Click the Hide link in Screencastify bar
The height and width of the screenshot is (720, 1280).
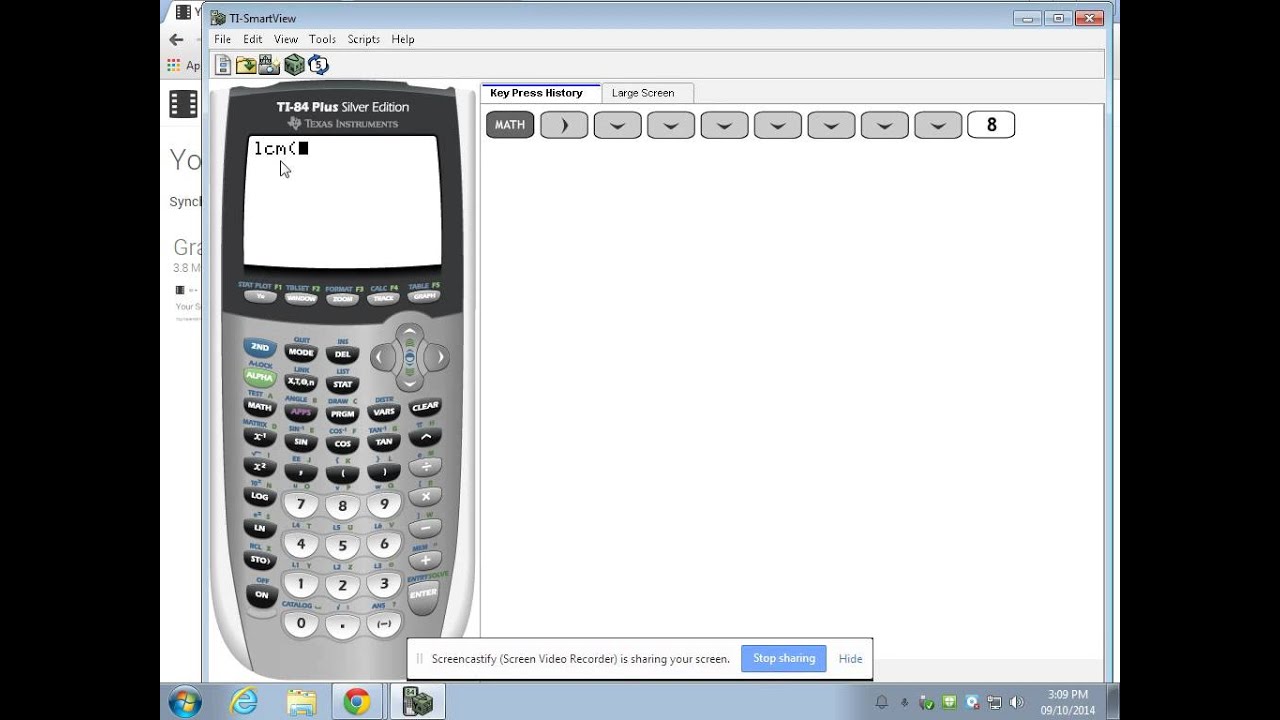850,658
